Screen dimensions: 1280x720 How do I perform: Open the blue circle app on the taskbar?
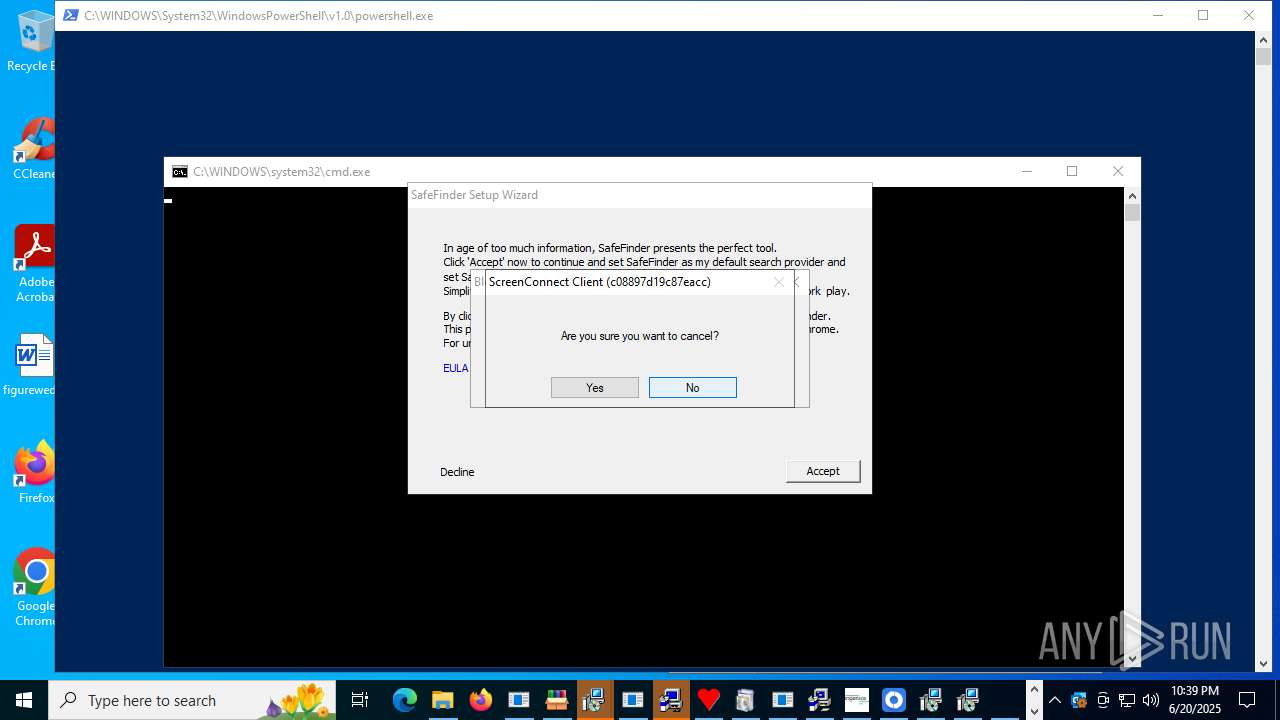pyautogui.click(x=894, y=700)
